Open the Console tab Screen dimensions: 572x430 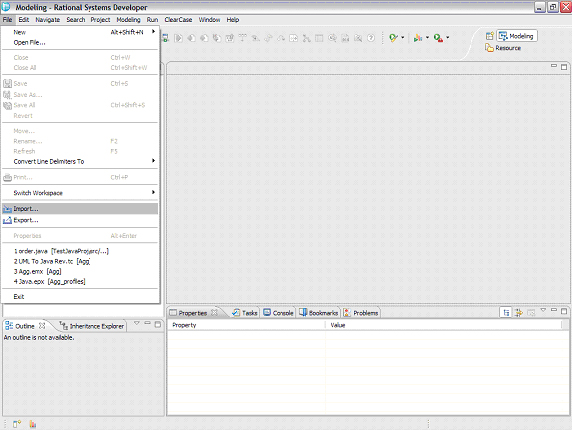click(278, 313)
